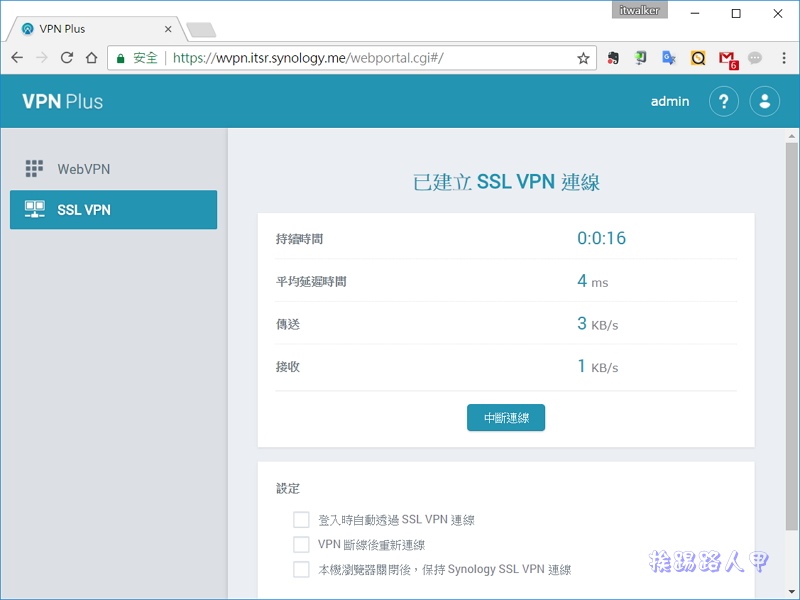Maximize the Chrome window
The height and width of the screenshot is (600, 800).
point(736,13)
